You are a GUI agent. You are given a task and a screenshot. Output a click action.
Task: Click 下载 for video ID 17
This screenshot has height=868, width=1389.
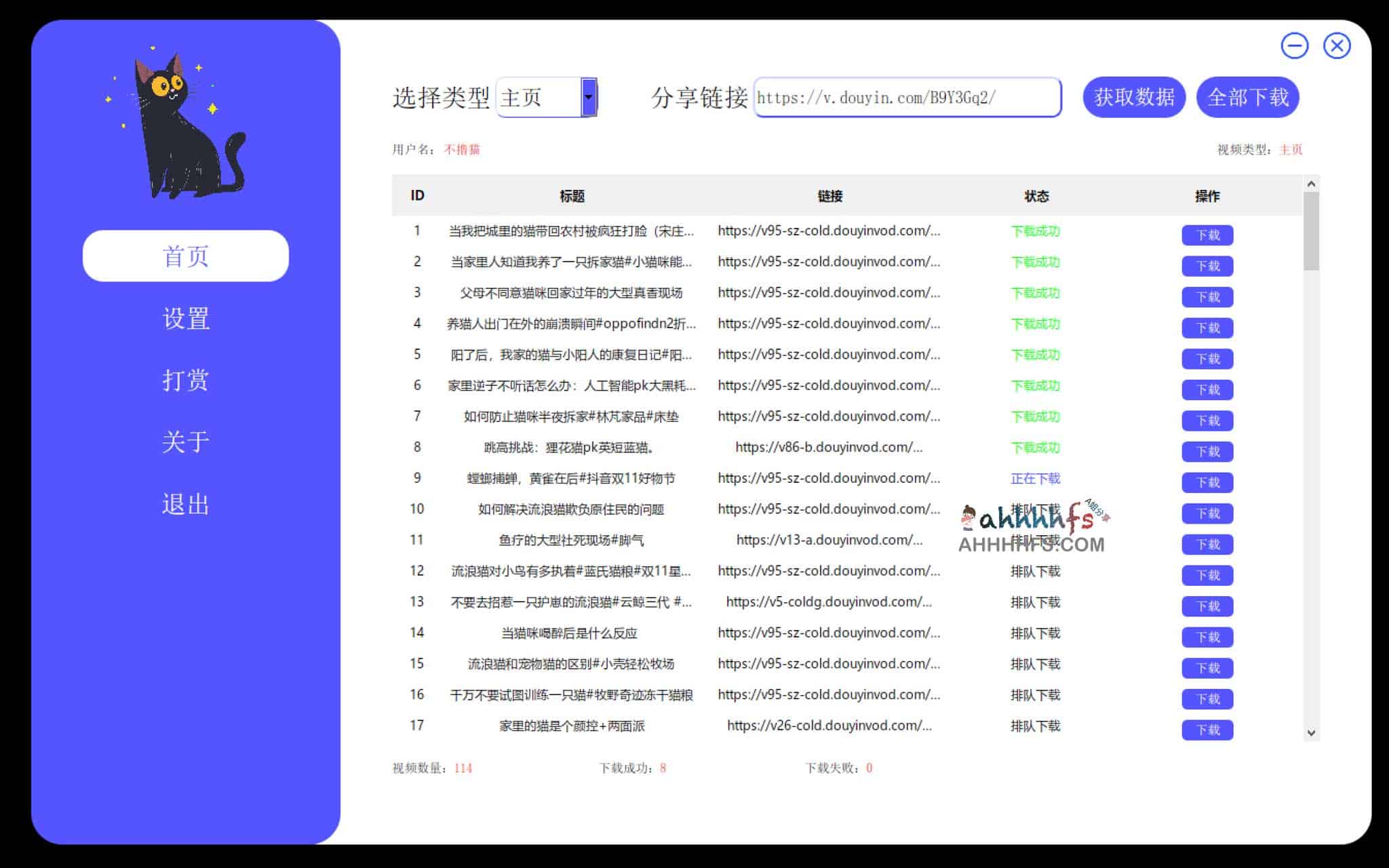1207,730
